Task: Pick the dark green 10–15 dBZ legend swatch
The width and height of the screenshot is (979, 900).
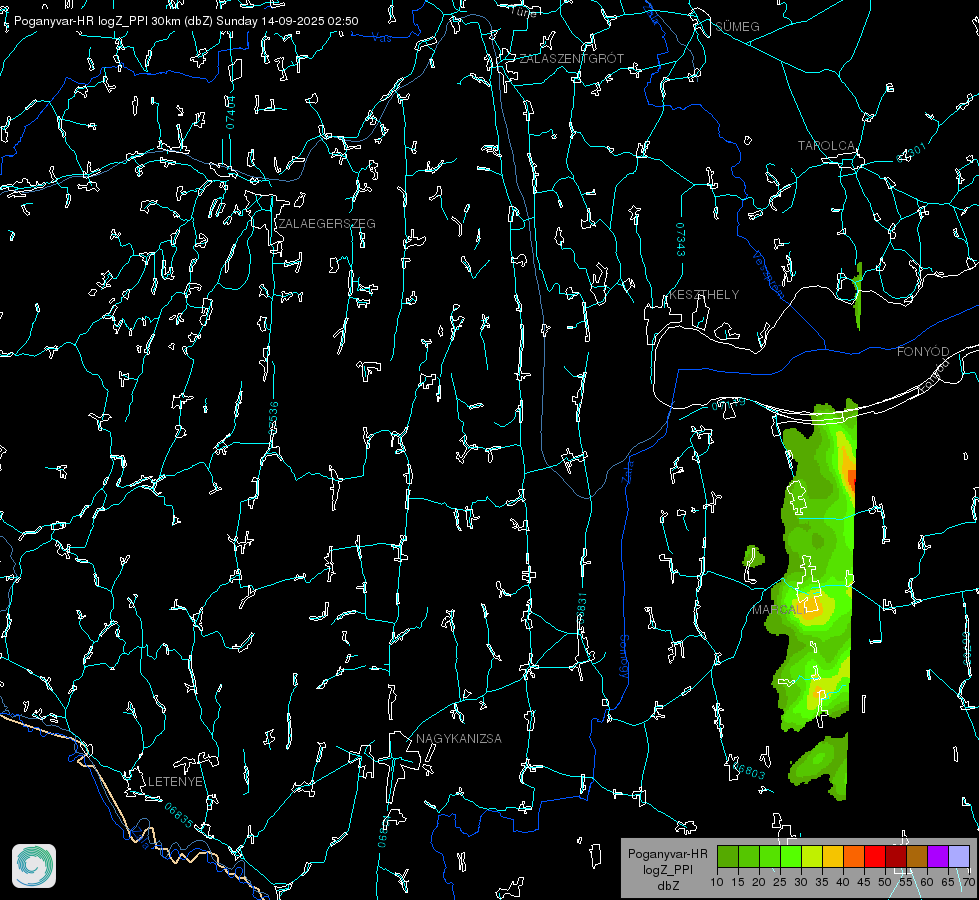Action: click(728, 856)
